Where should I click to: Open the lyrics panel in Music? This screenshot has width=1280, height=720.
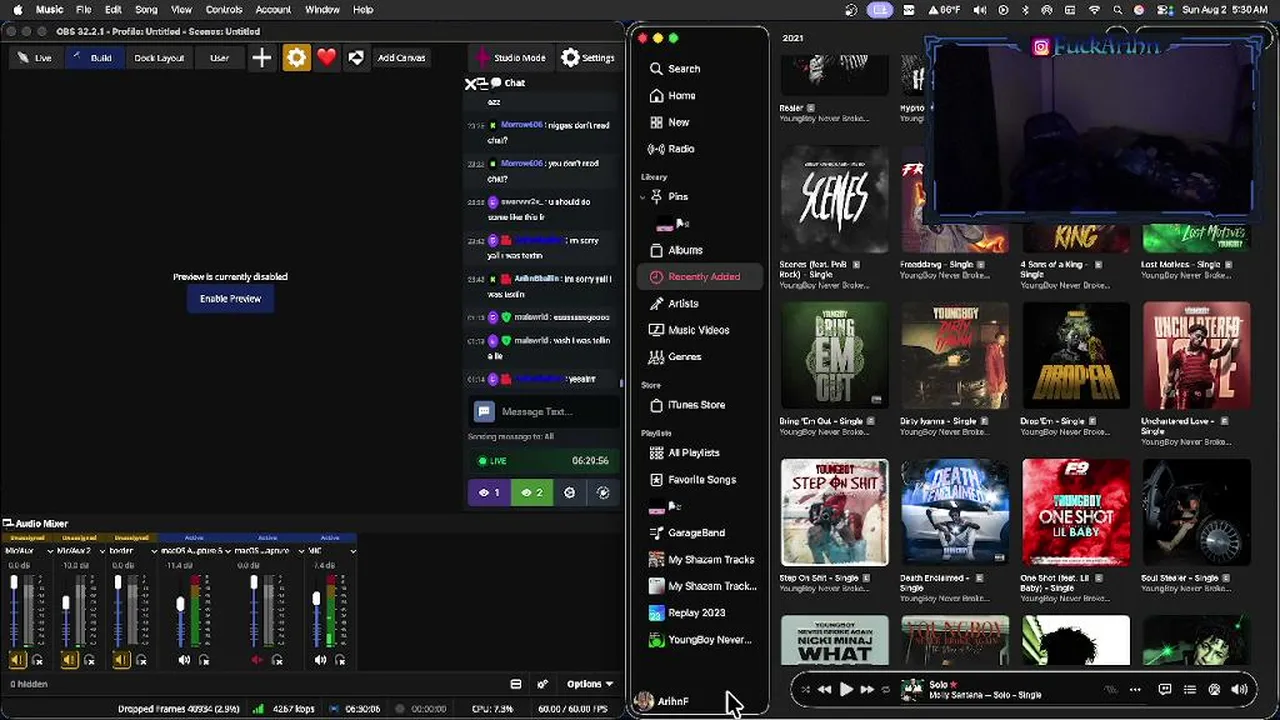click(x=1164, y=689)
